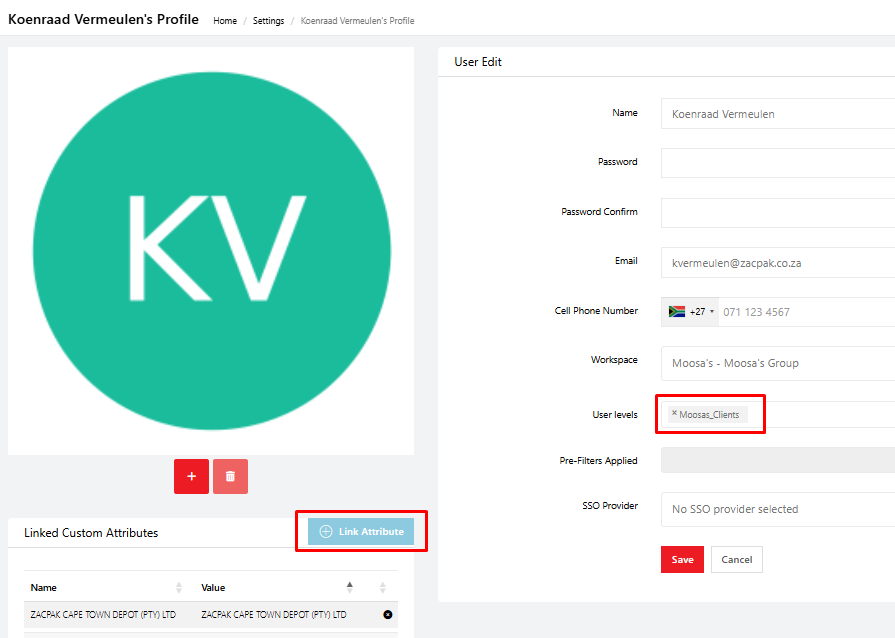The image size is (895, 638).
Task: Click the KV avatar circle
Action: tap(211, 251)
